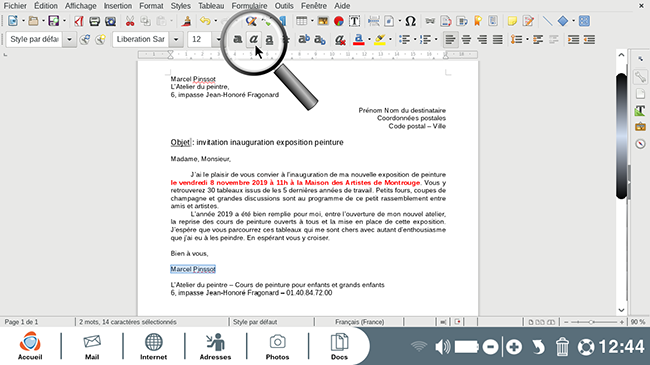Click the Track Changes icon
The height and width of the screenshot is (365, 650).
(528, 21)
